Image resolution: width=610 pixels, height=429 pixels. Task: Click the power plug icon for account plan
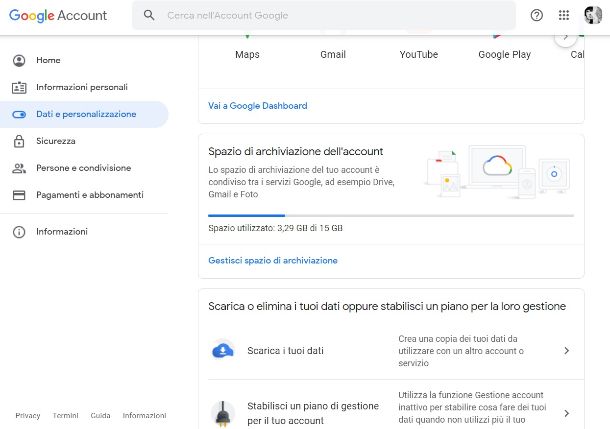pyautogui.click(x=223, y=413)
